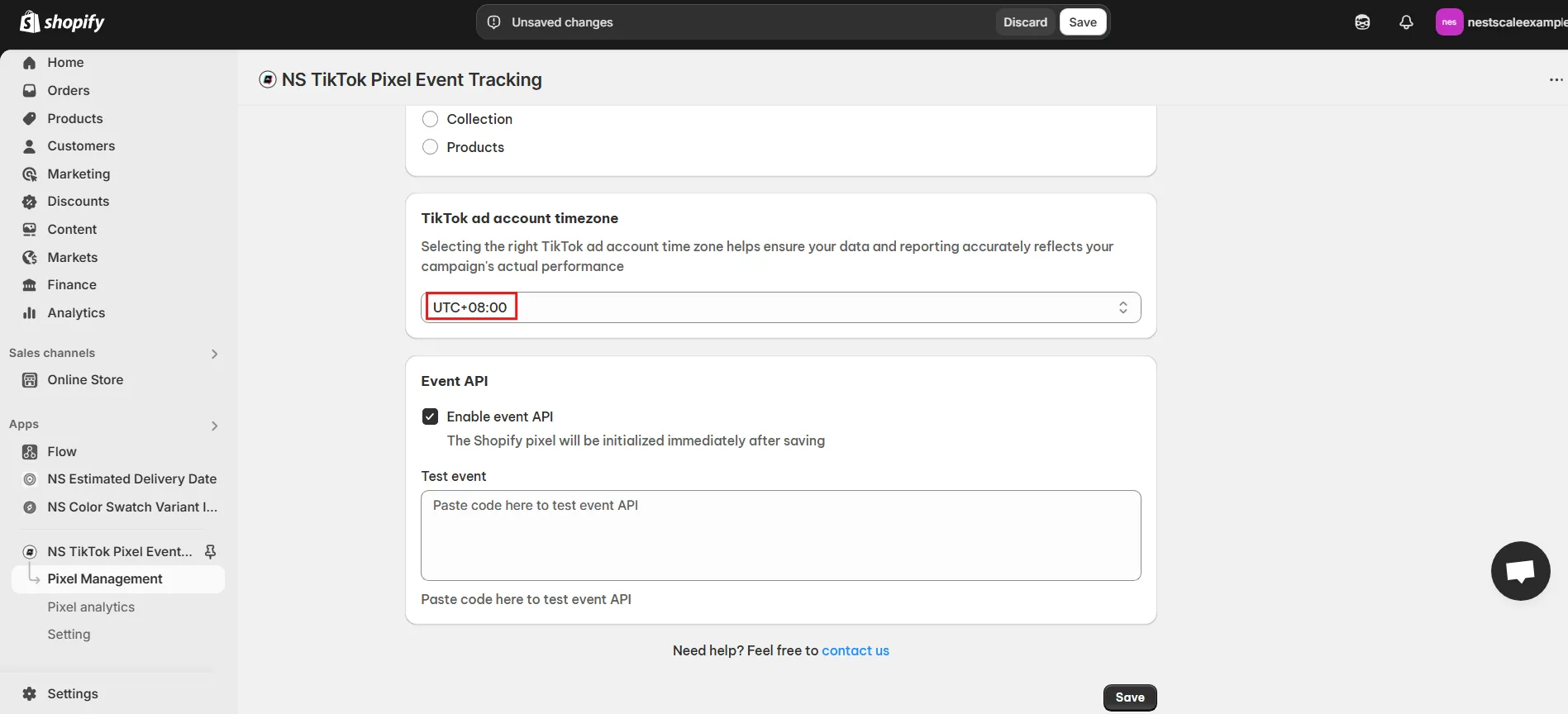Click the Content icon in sidebar

coord(30,230)
